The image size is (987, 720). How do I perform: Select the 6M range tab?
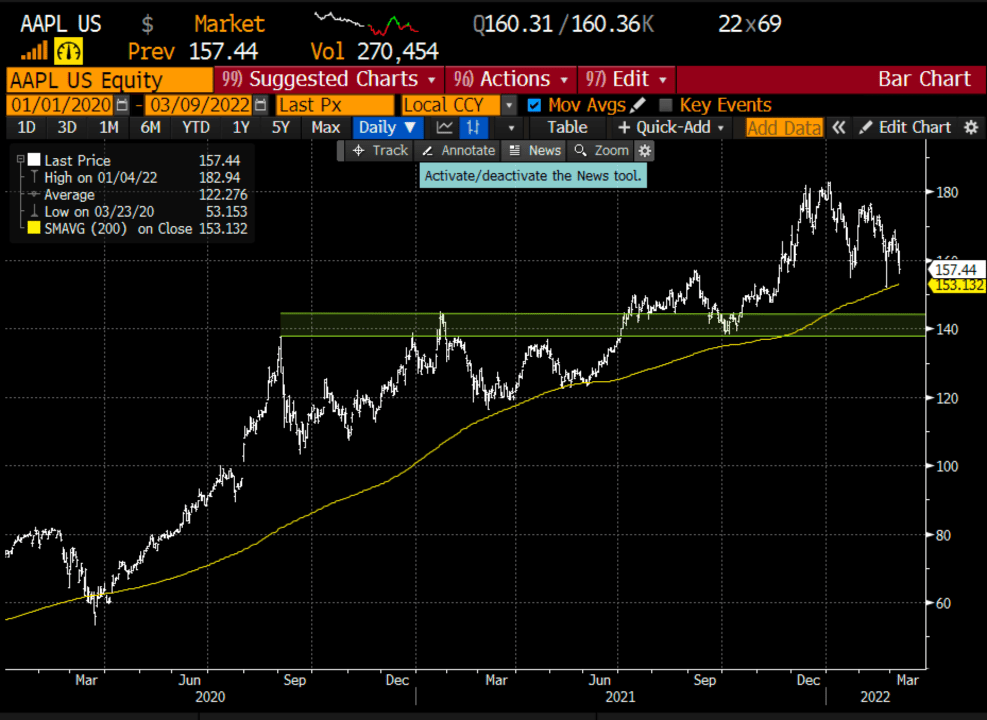tap(150, 128)
